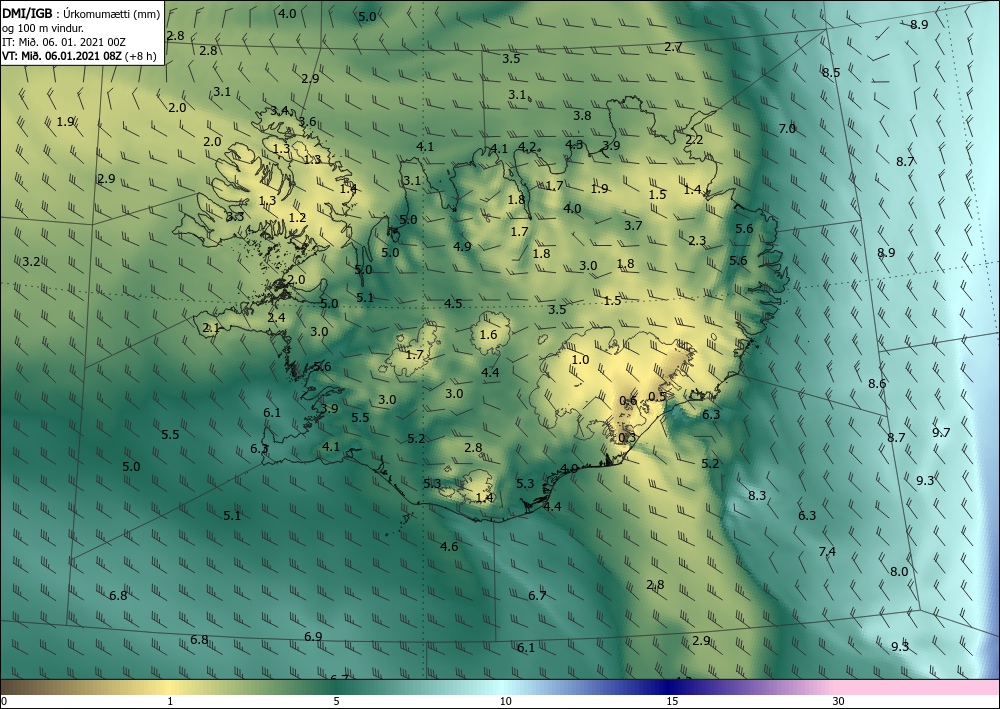Click the 3.4 value in the Westfjords
1000x709 pixels.
click(x=279, y=111)
